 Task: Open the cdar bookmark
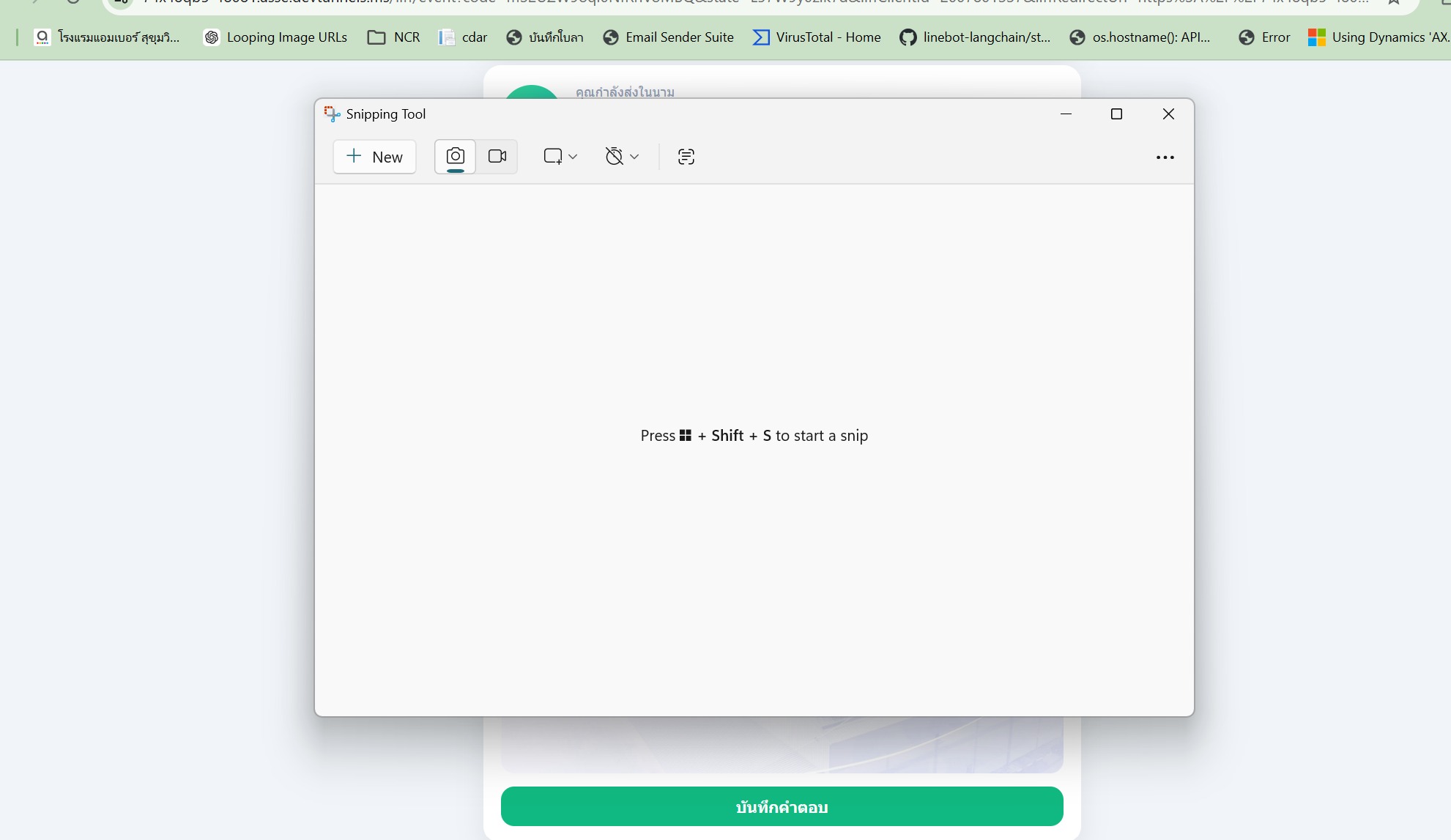click(x=463, y=37)
